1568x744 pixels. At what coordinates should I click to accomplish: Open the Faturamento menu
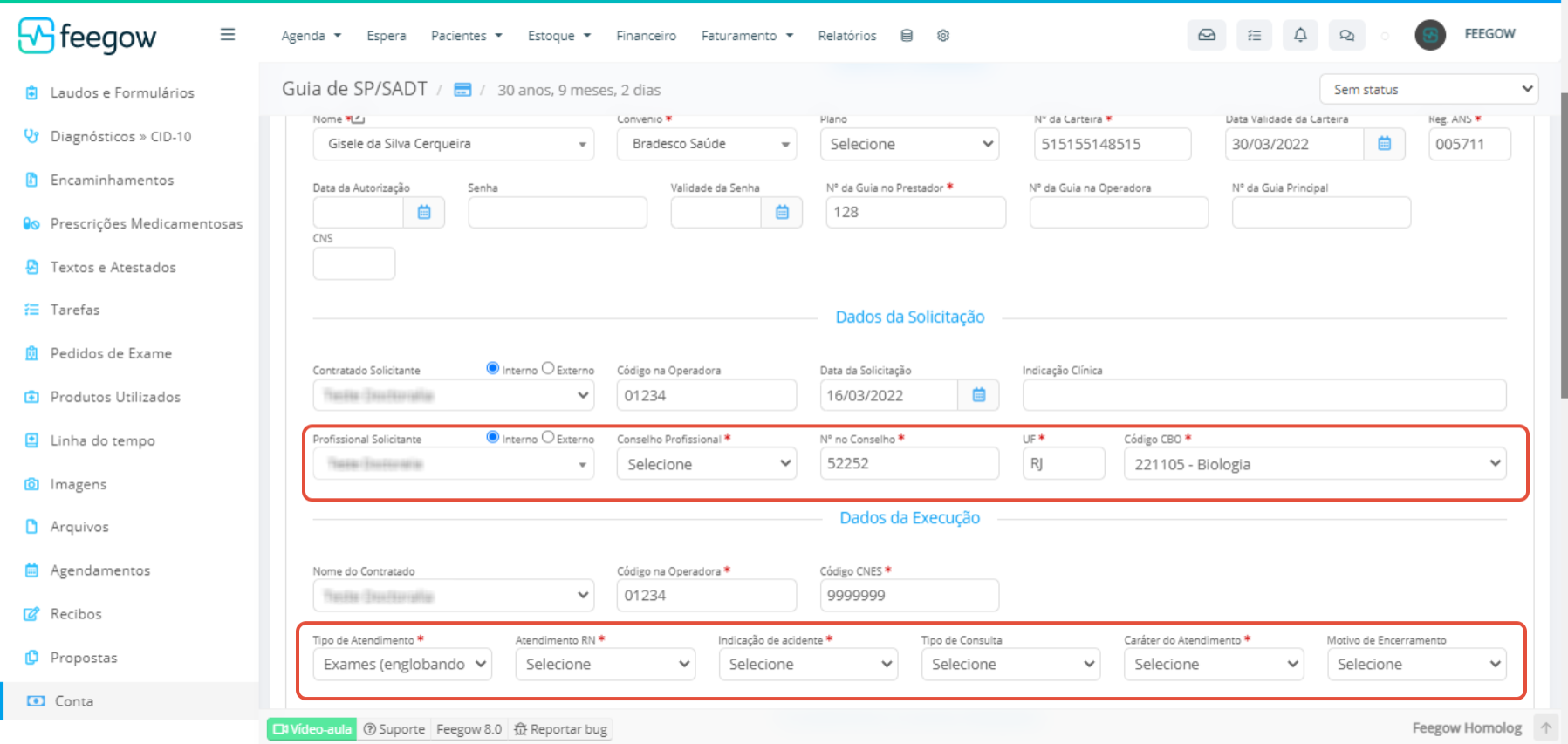pyautogui.click(x=747, y=36)
